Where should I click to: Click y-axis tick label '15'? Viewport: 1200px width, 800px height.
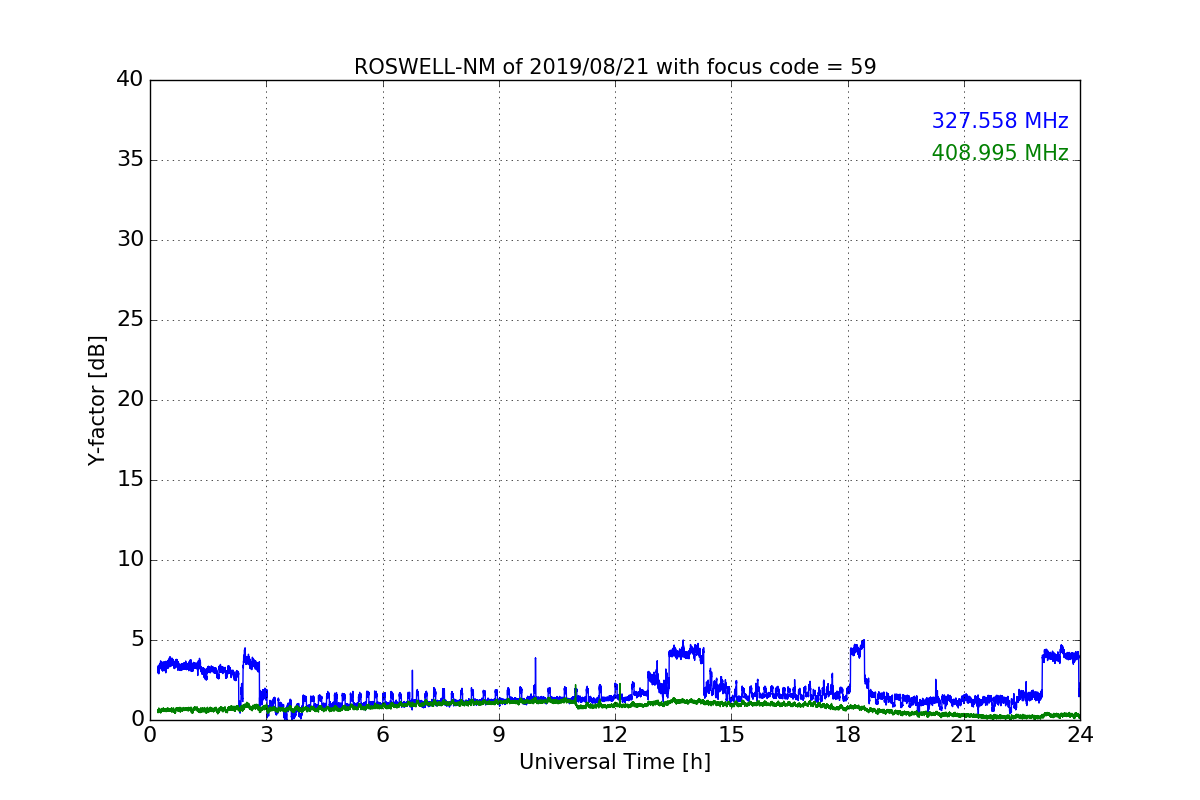pos(130,480)
